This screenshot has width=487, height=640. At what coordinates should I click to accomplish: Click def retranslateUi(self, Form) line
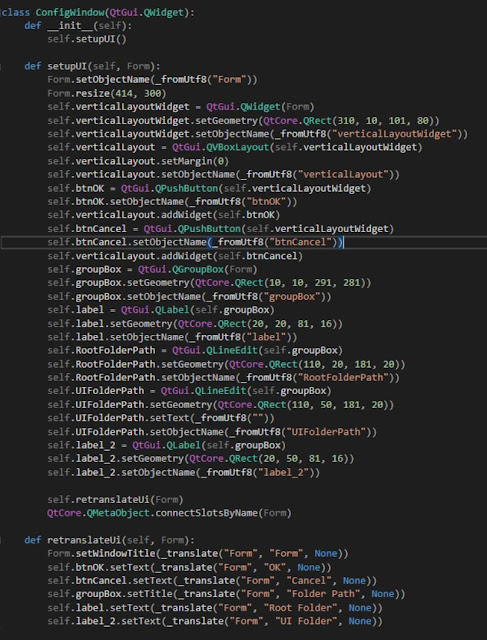[109, 540]
